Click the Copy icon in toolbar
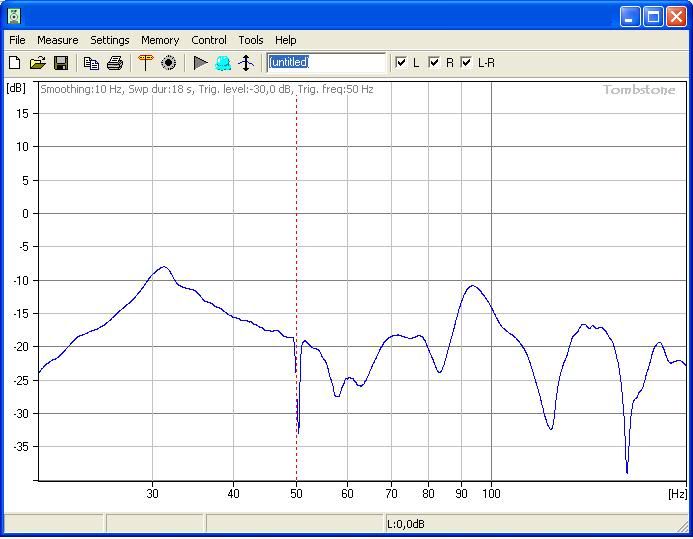The image size is (693, 539). pos(92,63)
